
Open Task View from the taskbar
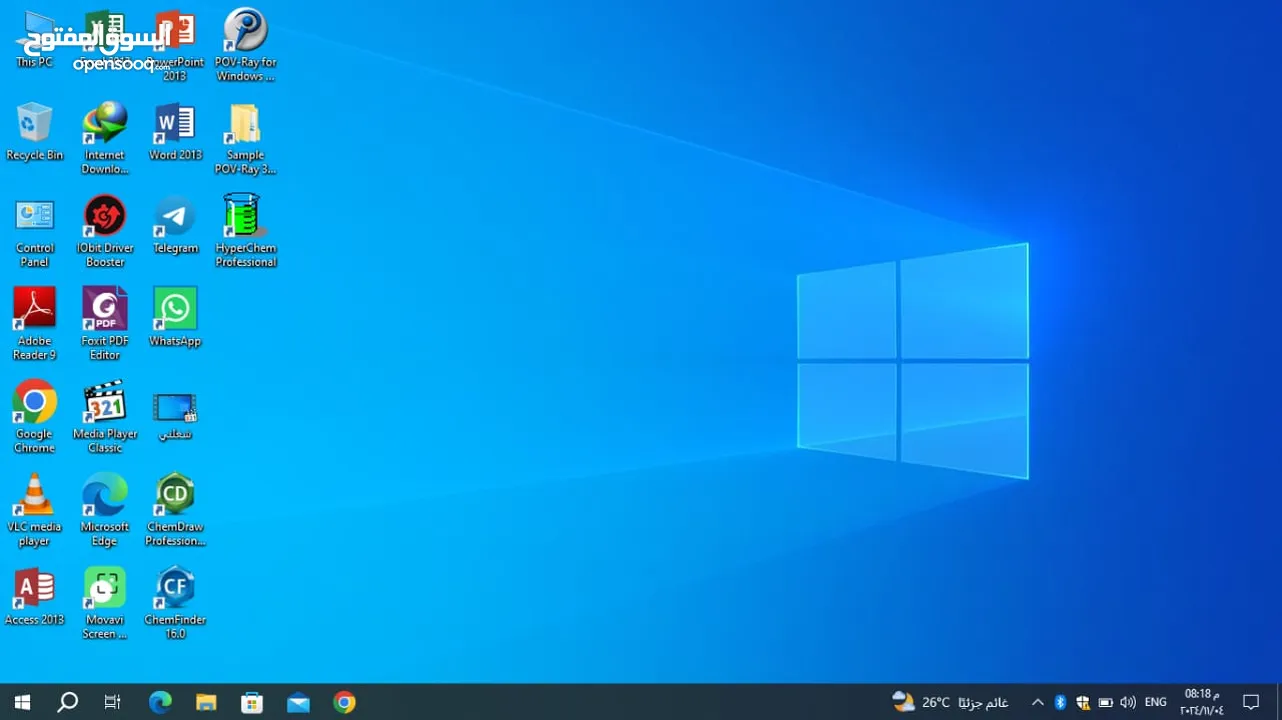pyautogui.click(x=113, y=702)
